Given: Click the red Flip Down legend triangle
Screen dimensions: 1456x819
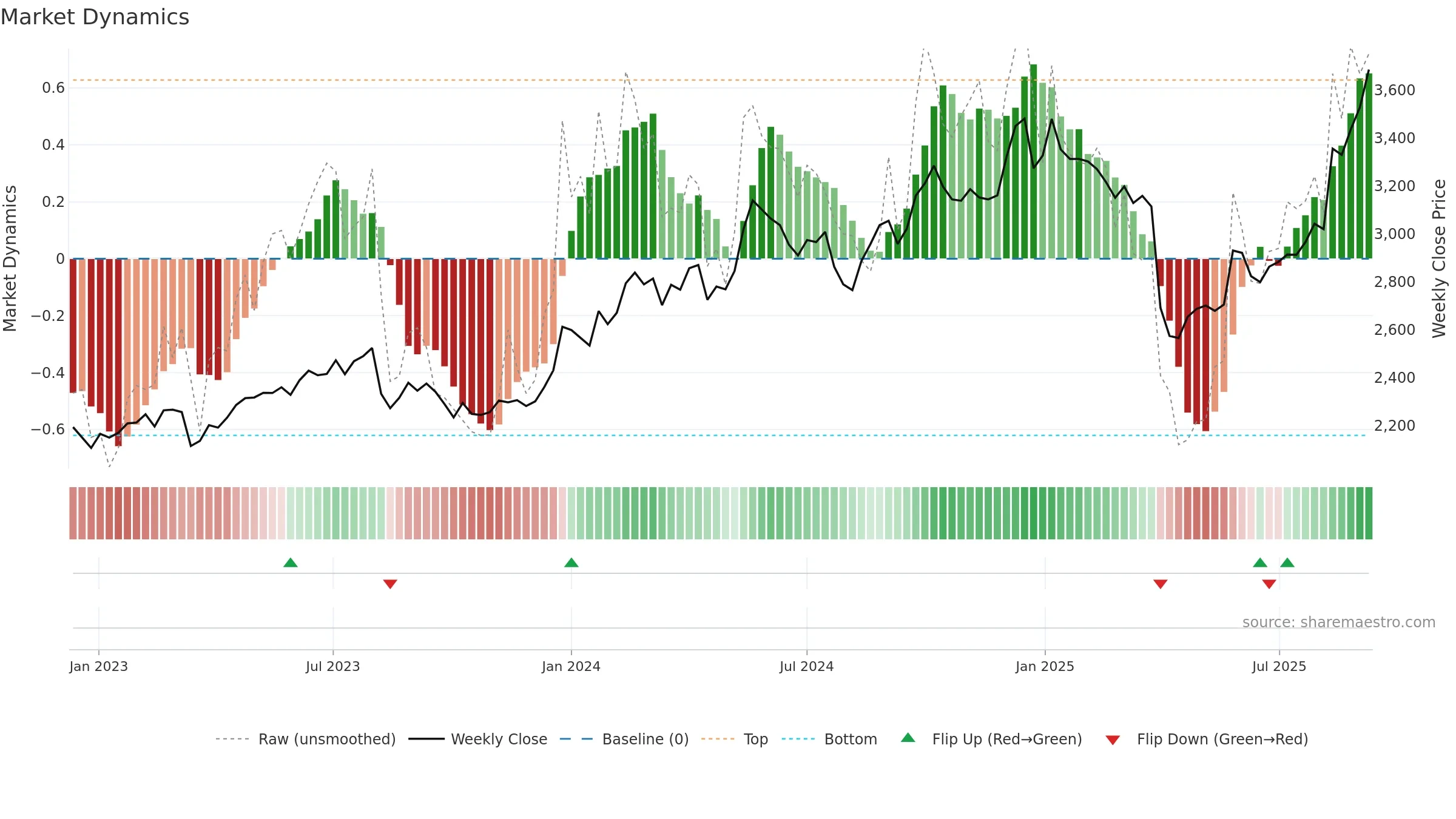Looking at the screenshot, I should coord(1113,740).
